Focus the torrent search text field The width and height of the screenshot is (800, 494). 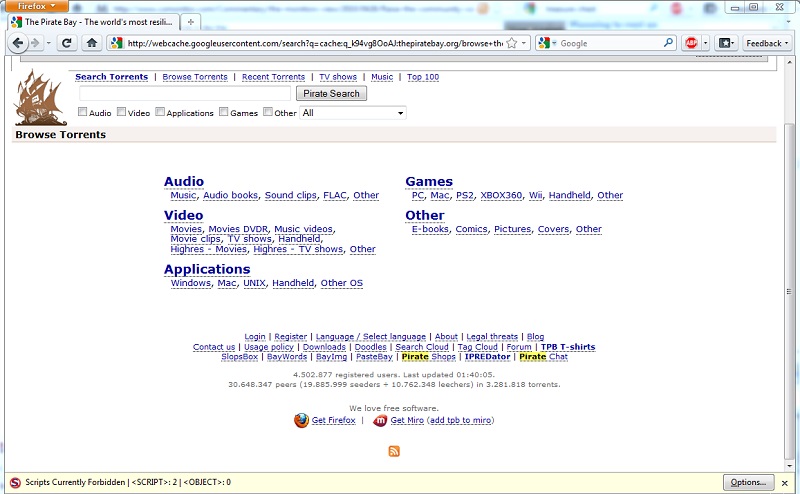(x=185, y=93)
